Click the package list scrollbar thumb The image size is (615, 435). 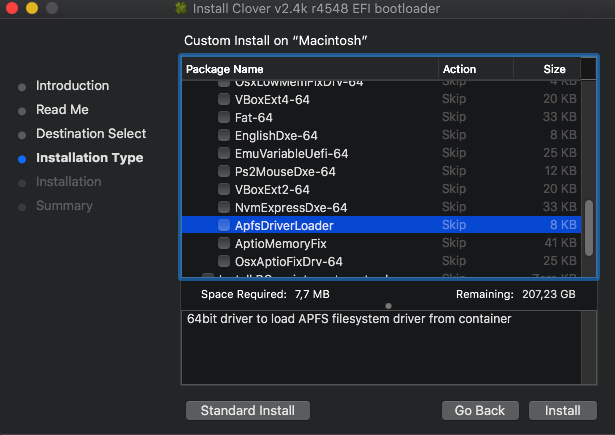pyautogui.click(x=588, y=228)
